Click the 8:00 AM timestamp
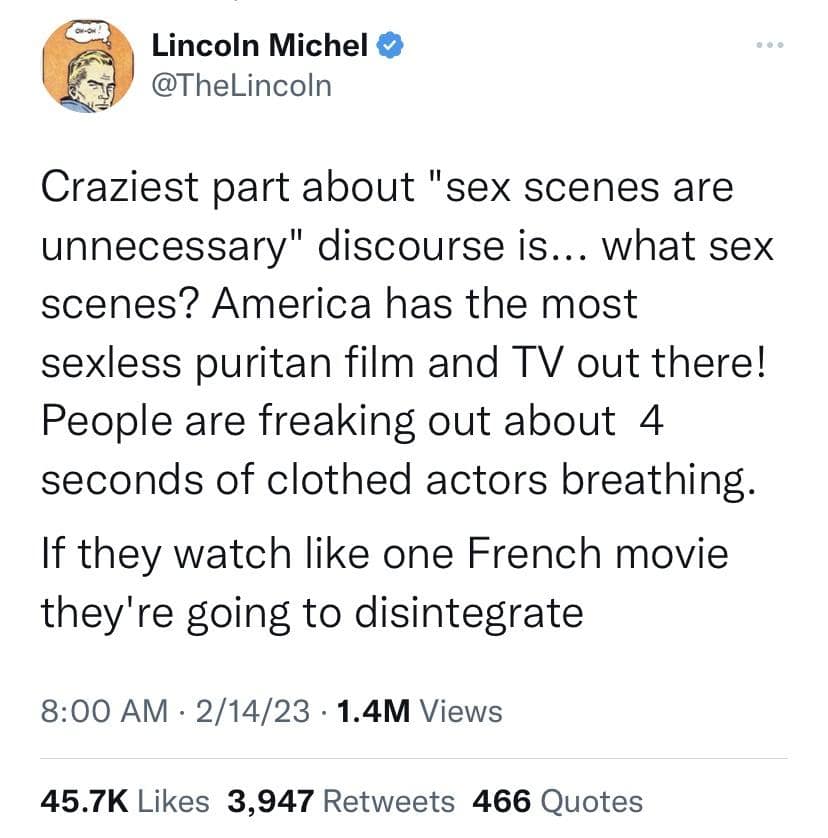Viewport: 828px width, 838px height. click(103, 711)
